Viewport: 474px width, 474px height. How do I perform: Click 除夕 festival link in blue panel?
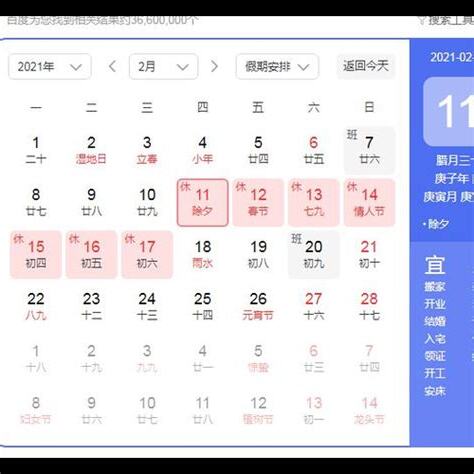pyautogui.click(x=438, y=224)
